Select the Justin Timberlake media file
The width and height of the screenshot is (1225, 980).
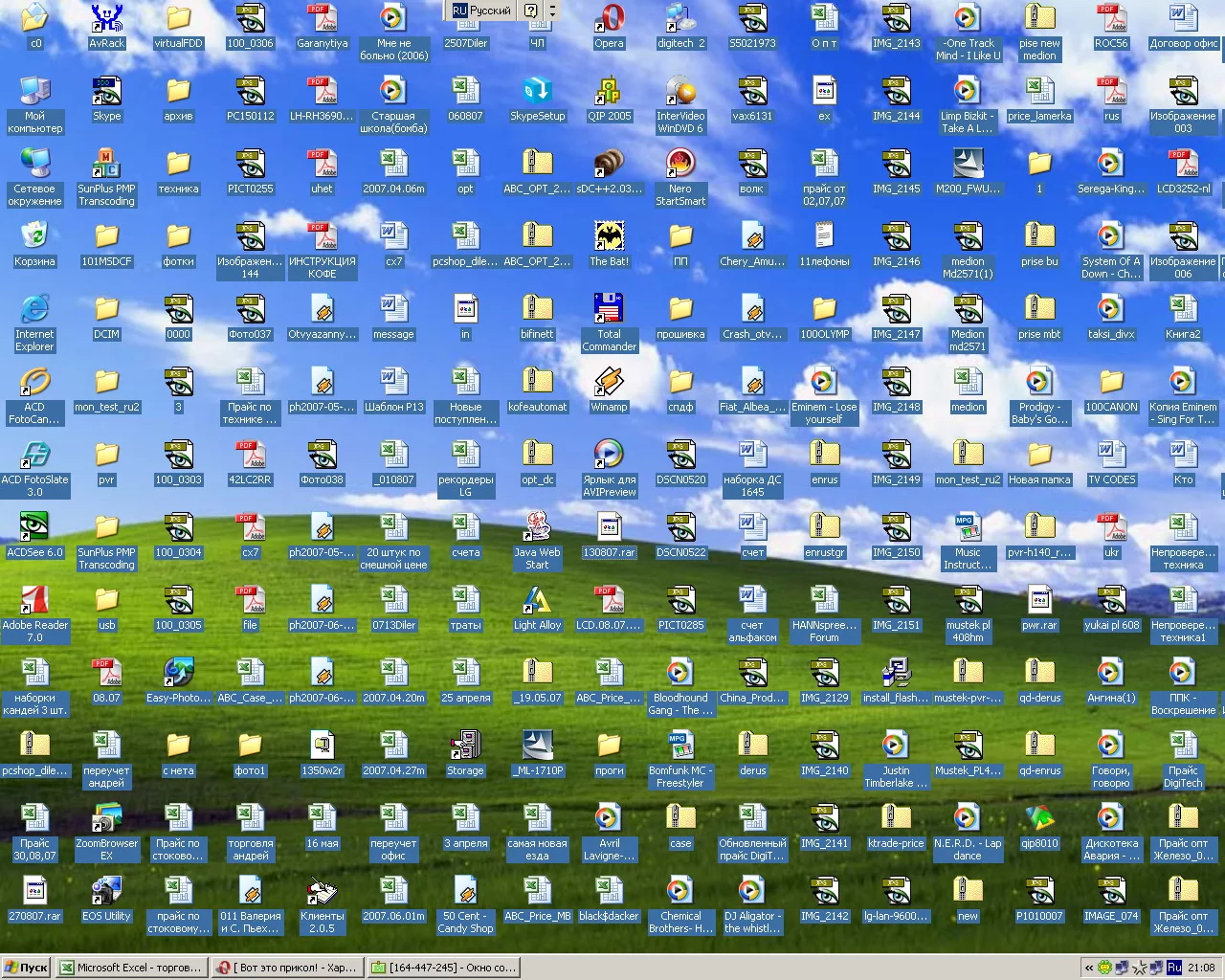[x=896, y=759]
